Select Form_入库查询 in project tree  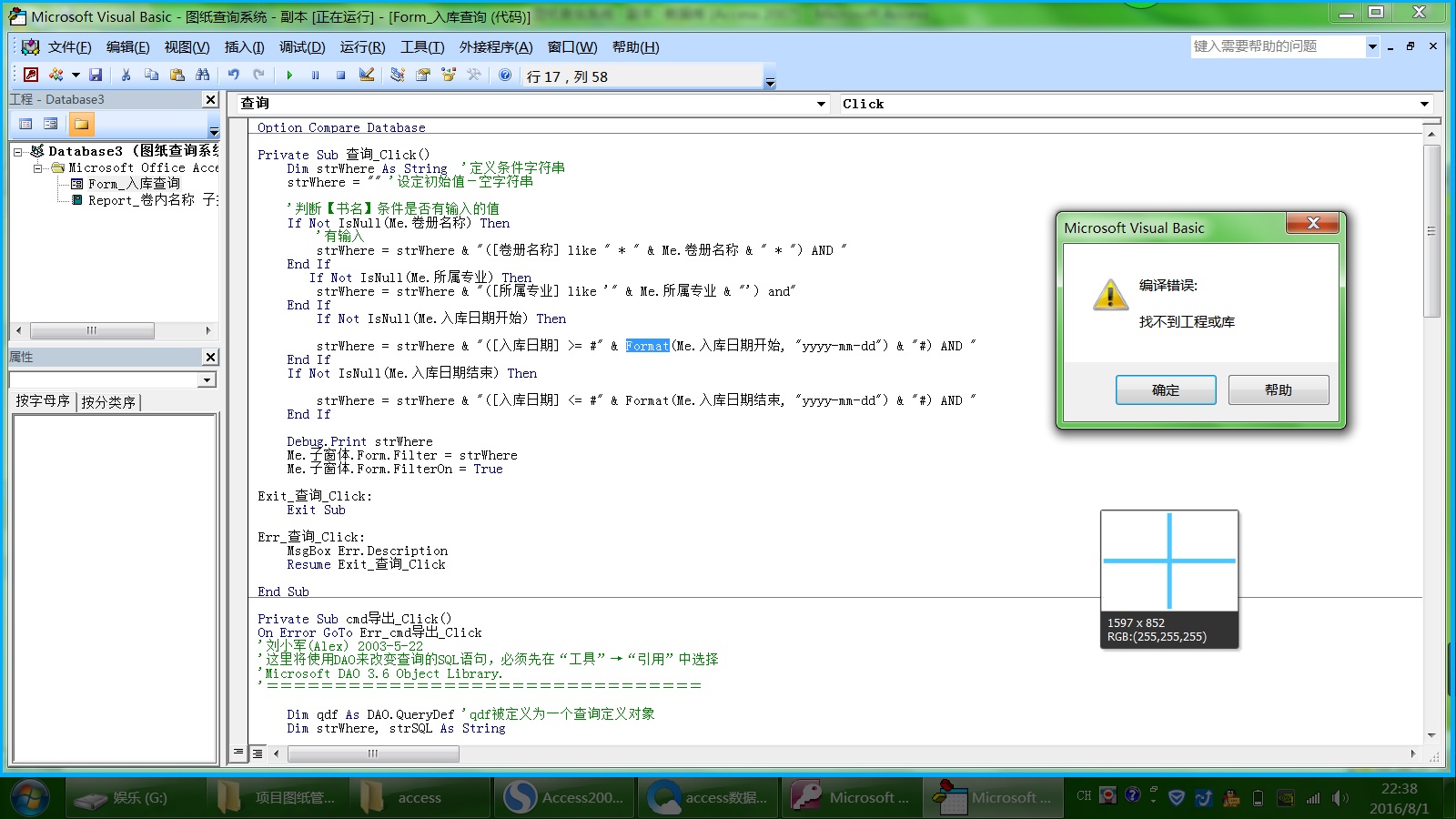pyautogui.click(x=134, y=184)
